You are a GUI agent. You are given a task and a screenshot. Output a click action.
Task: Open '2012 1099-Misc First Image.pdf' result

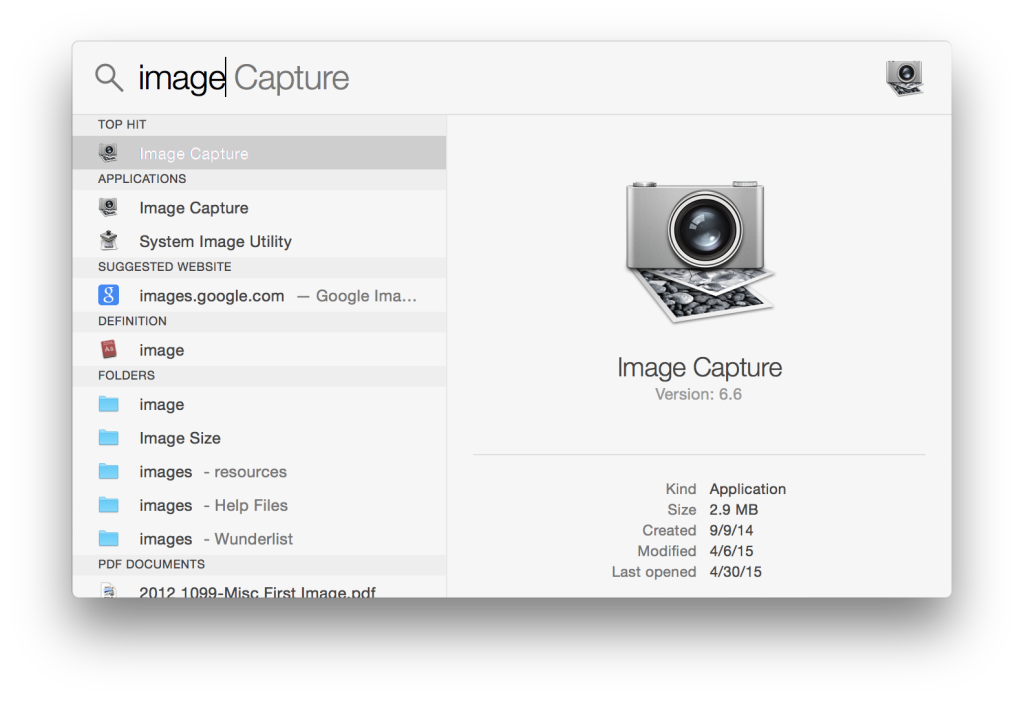(259, 588)
